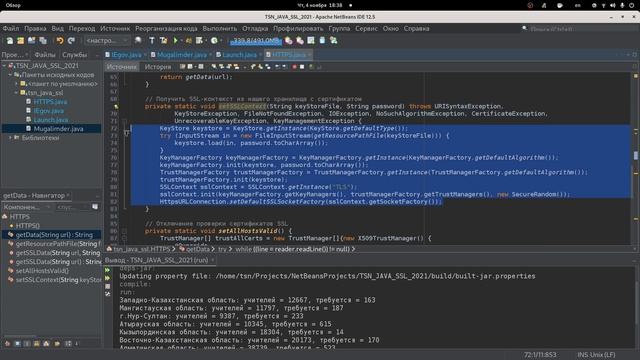Click the volume icon in the system tray
This screenshot has height=360, width=640.
pos(612,5)
